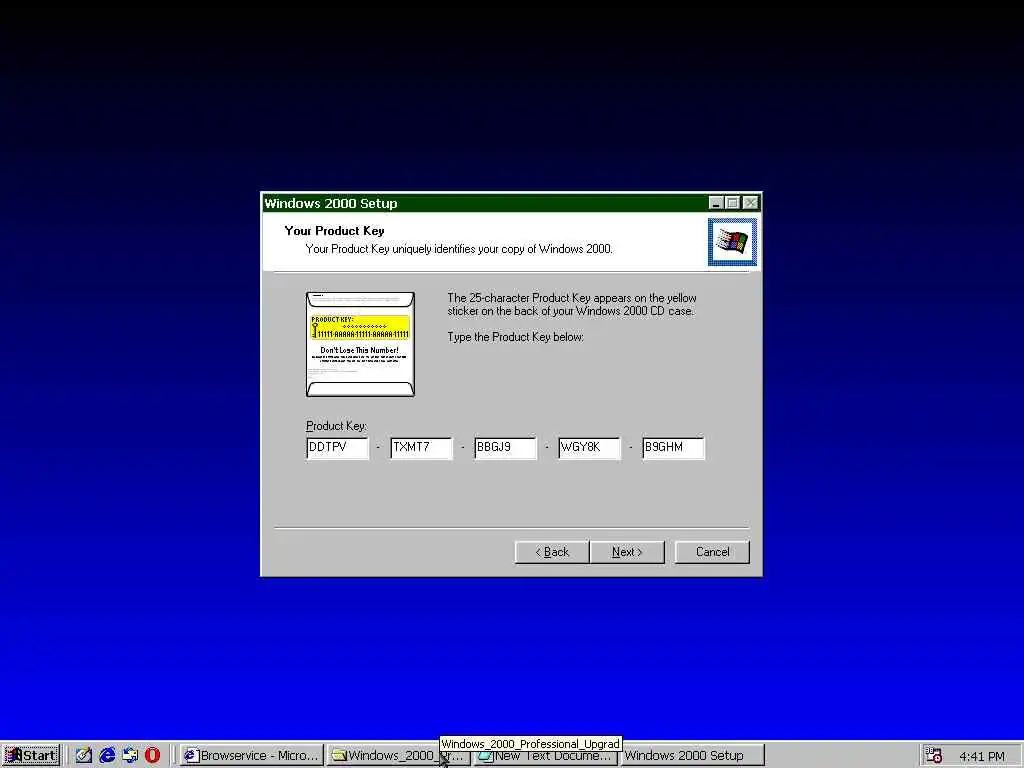
Task: Minimize the Windows 2000 Setup window
Action: pos(716,203)
